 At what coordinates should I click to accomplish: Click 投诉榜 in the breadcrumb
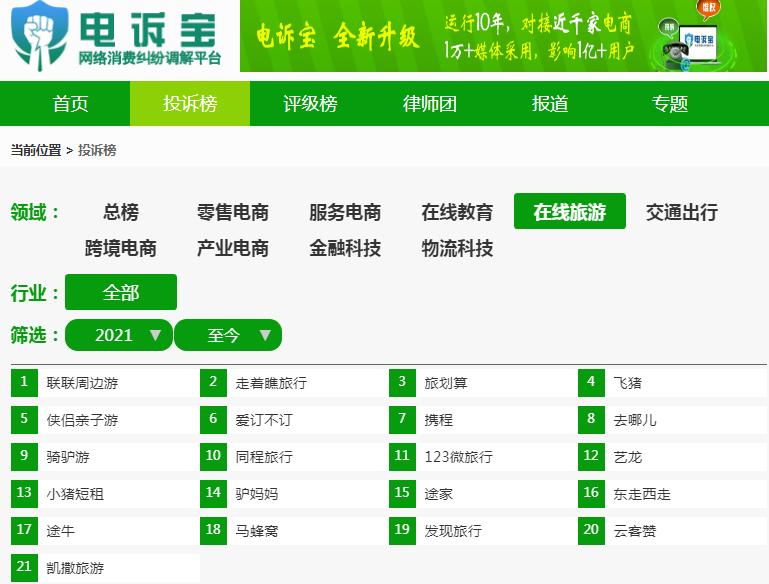[97, 150]
